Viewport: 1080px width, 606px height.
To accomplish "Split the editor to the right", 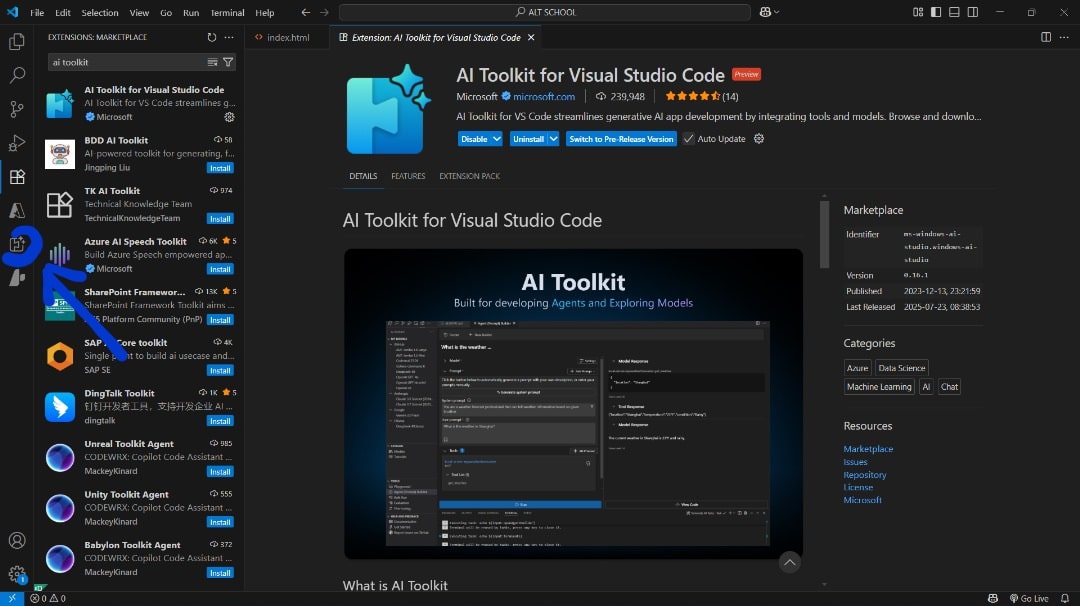I will click(1046, 37).
